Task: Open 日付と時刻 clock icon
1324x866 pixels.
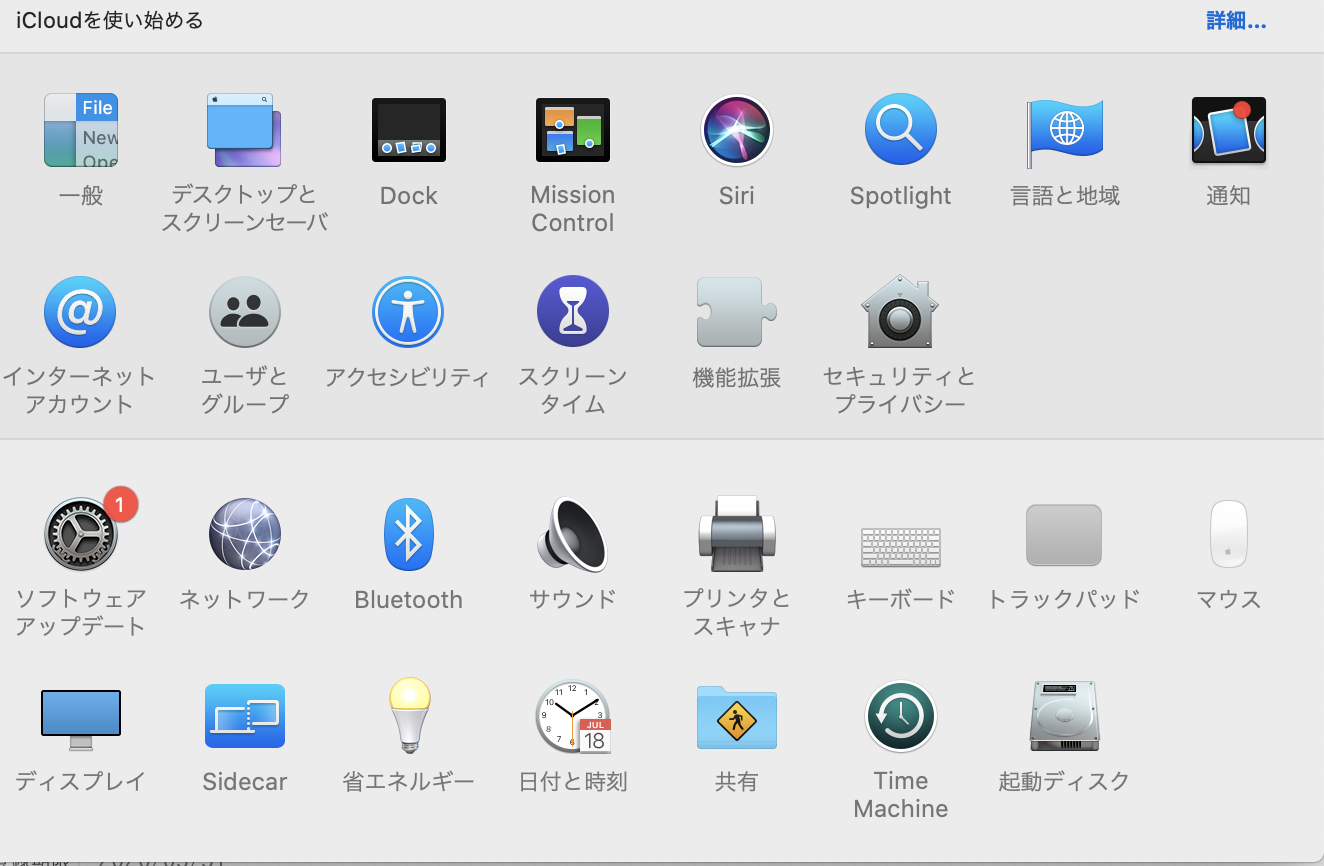Action: click(573, 716)
